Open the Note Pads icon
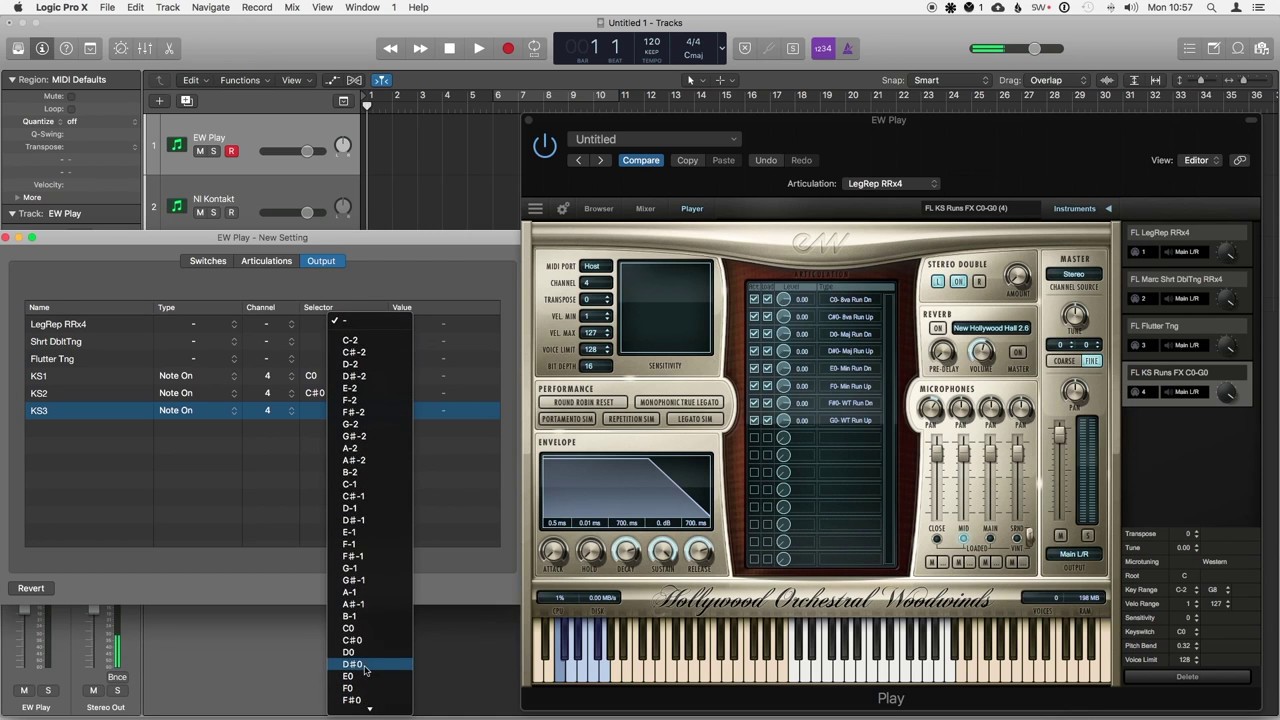The height and width of the screenshot is (720, 1280). [1213, 48]
